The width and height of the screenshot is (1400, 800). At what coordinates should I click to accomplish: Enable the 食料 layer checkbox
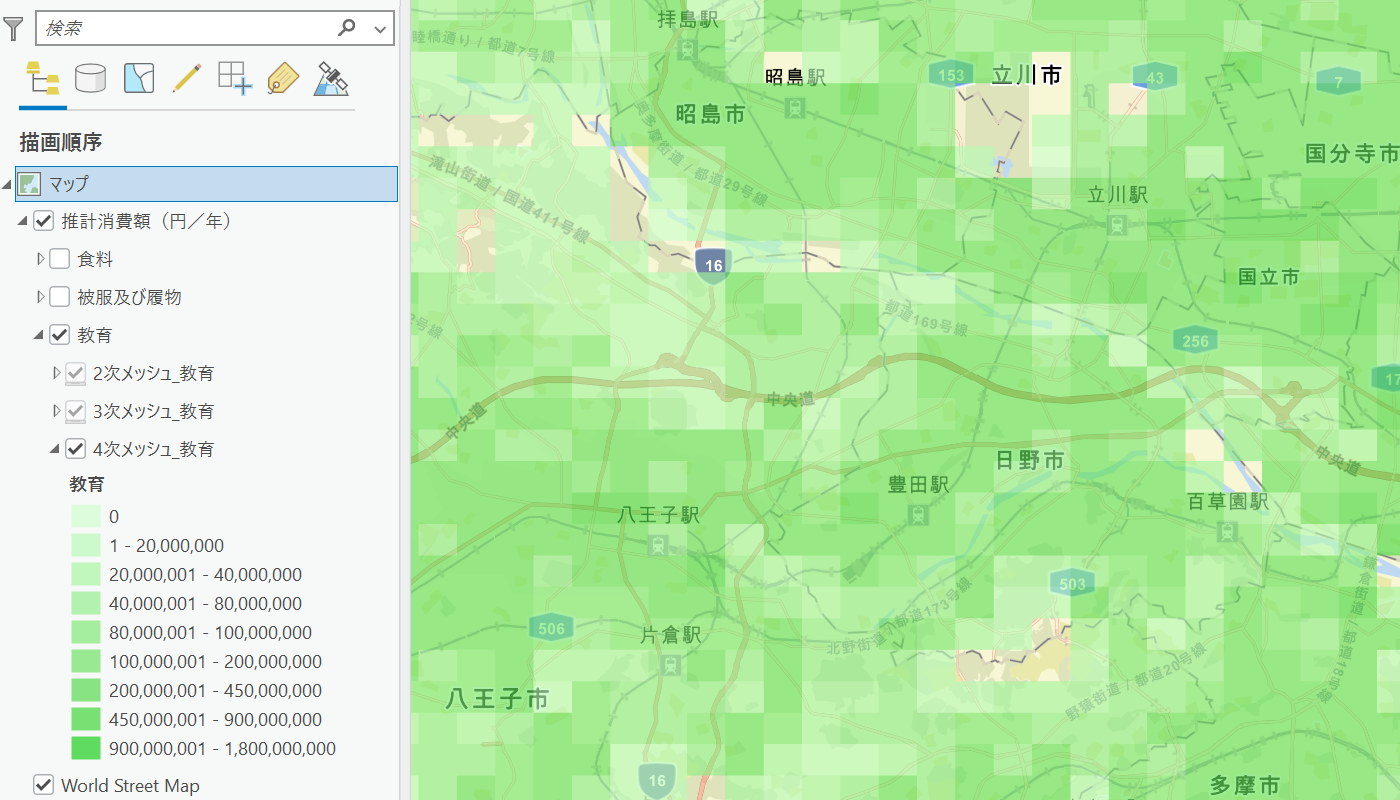point(60,259)
